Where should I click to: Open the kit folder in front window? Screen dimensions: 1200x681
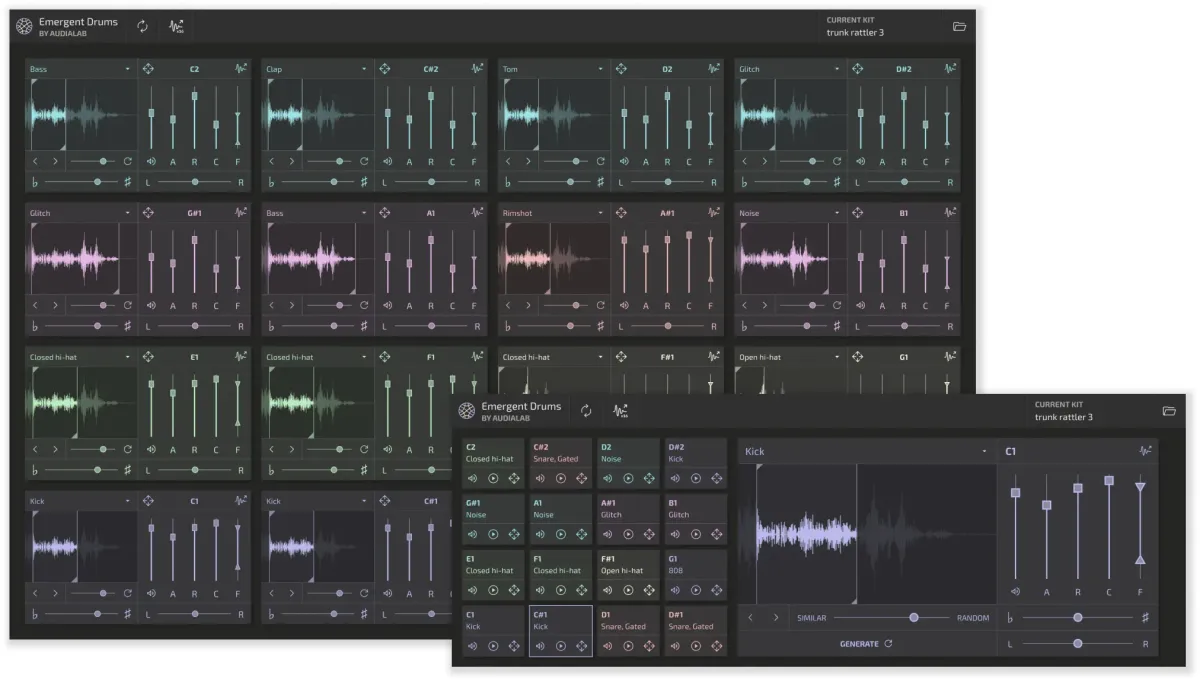click(x=1169, y=411)
